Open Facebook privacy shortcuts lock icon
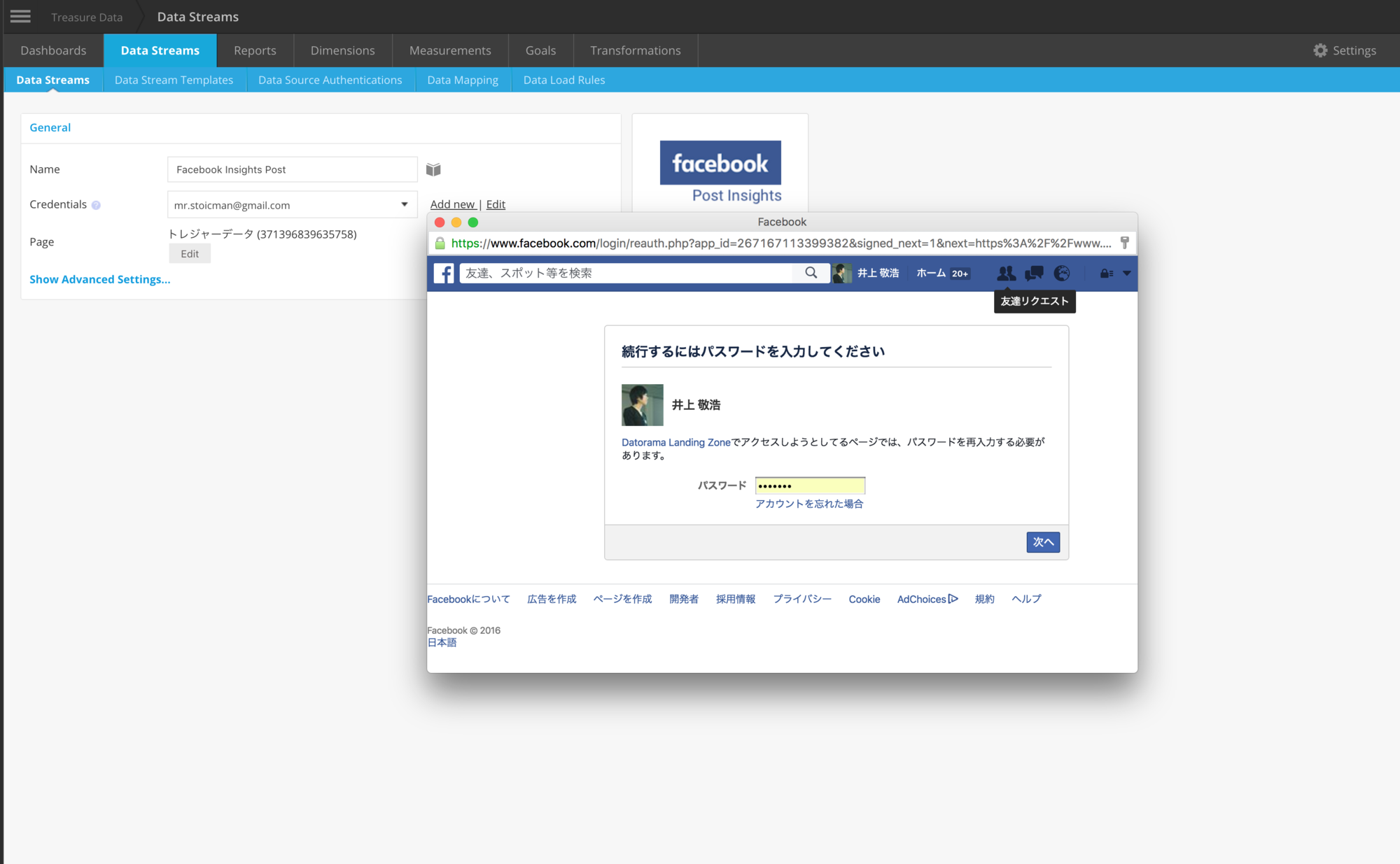This screenshot has width=1400, height=864. (1106, 274)
